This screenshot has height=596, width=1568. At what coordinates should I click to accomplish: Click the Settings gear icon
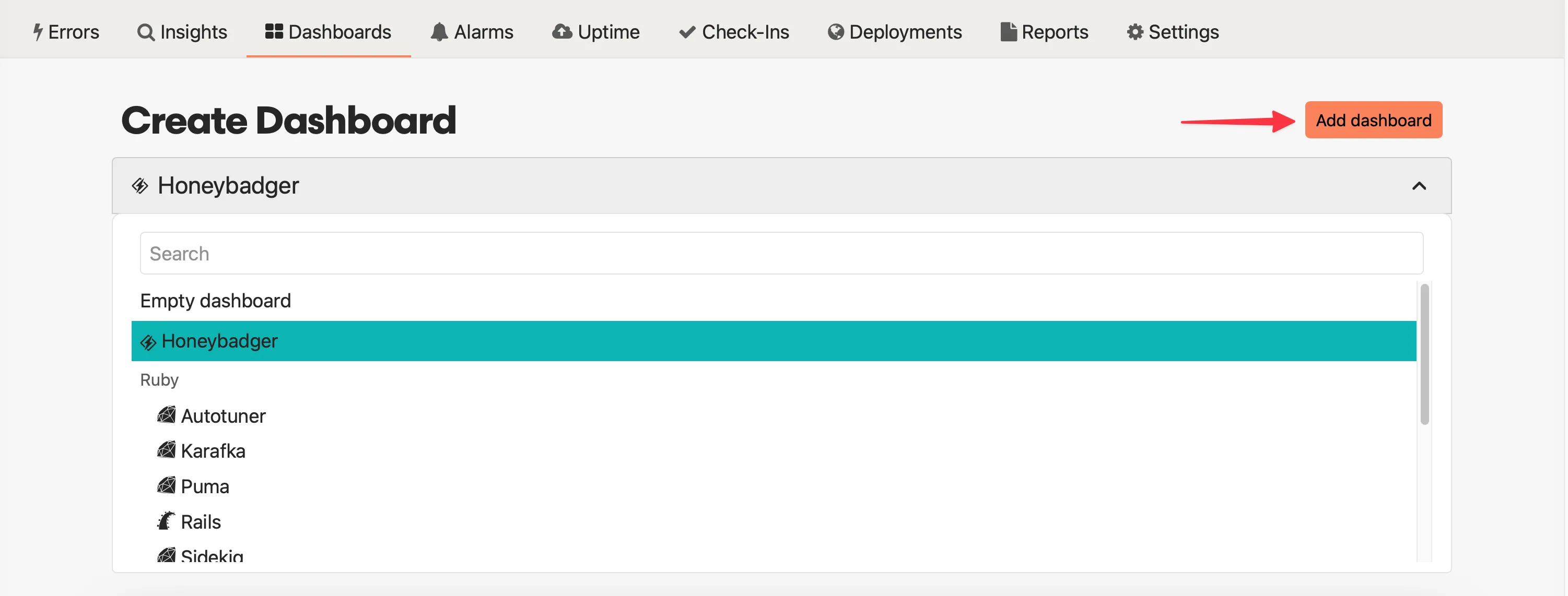pyautogui.click(x=1134, y=32)
